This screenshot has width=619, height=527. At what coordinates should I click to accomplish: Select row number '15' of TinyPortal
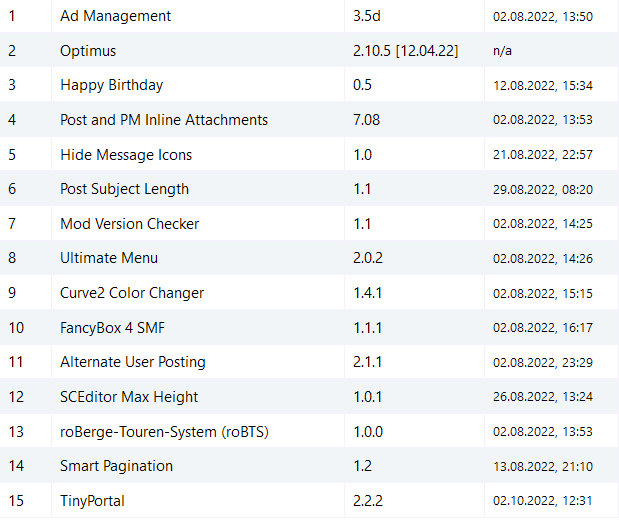[x=16, y=501]
